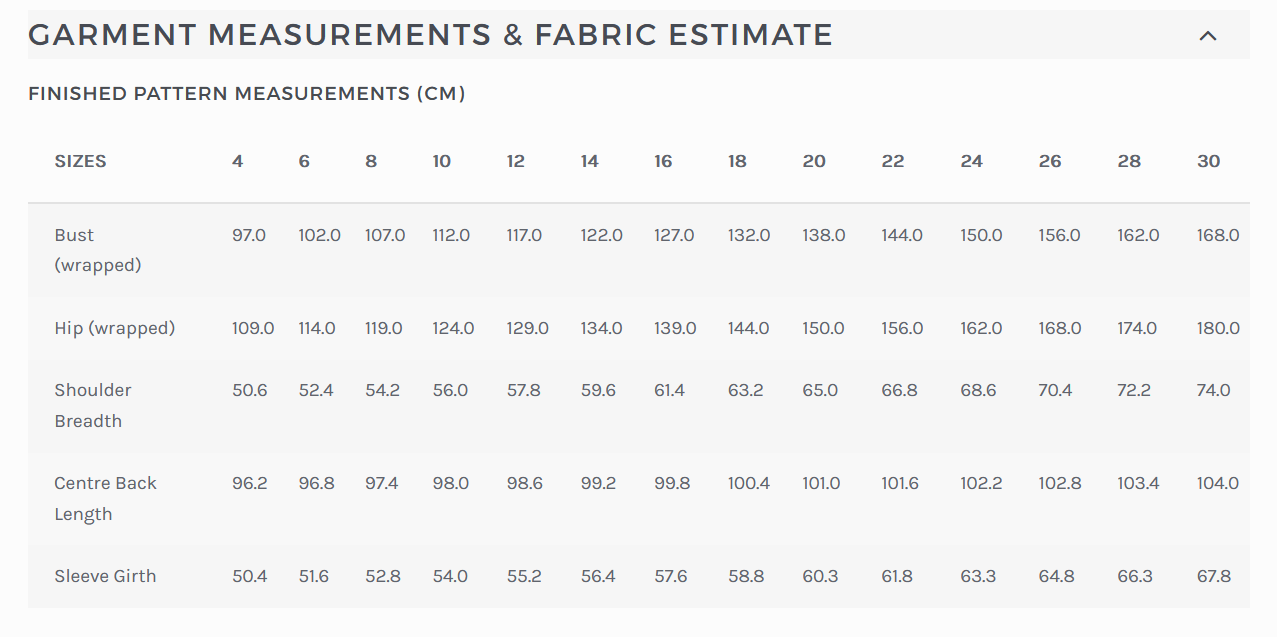Select the 67.8 sleeve girth for size 30

(1214, 576)
